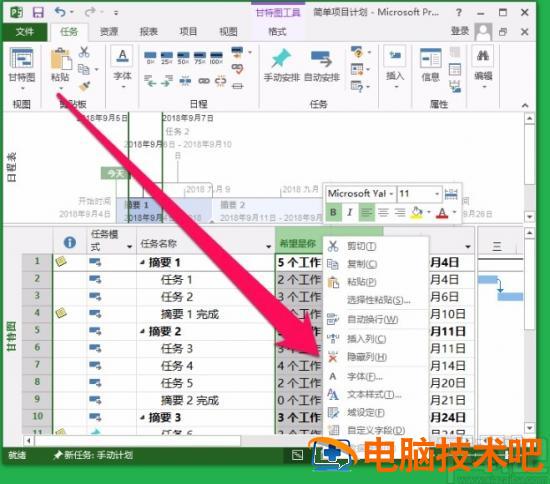The height and width of the screenshot is (484, 550).
Task: Open the undo history dropdown arrow
Action: pos(71,12)
